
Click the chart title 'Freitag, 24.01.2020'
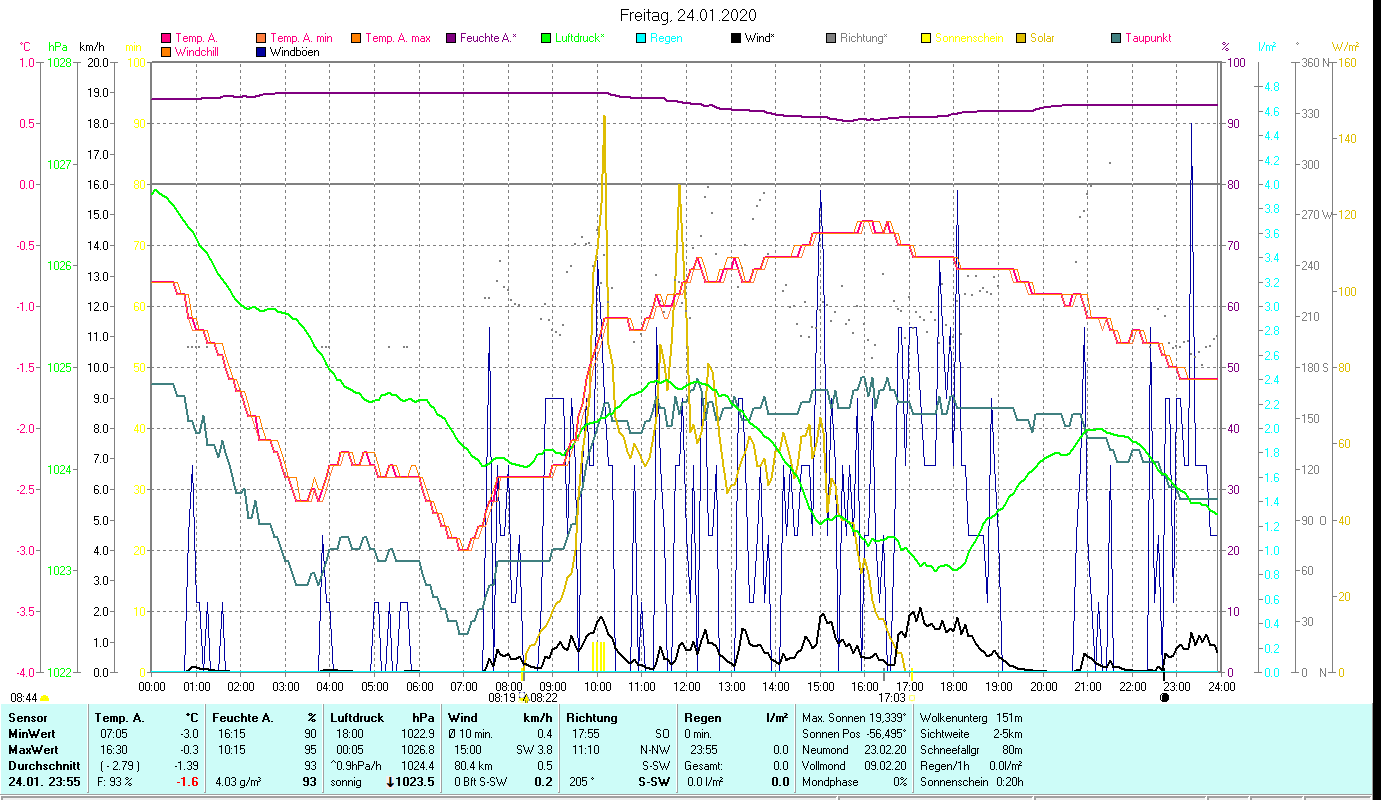(x=688, y=15)
